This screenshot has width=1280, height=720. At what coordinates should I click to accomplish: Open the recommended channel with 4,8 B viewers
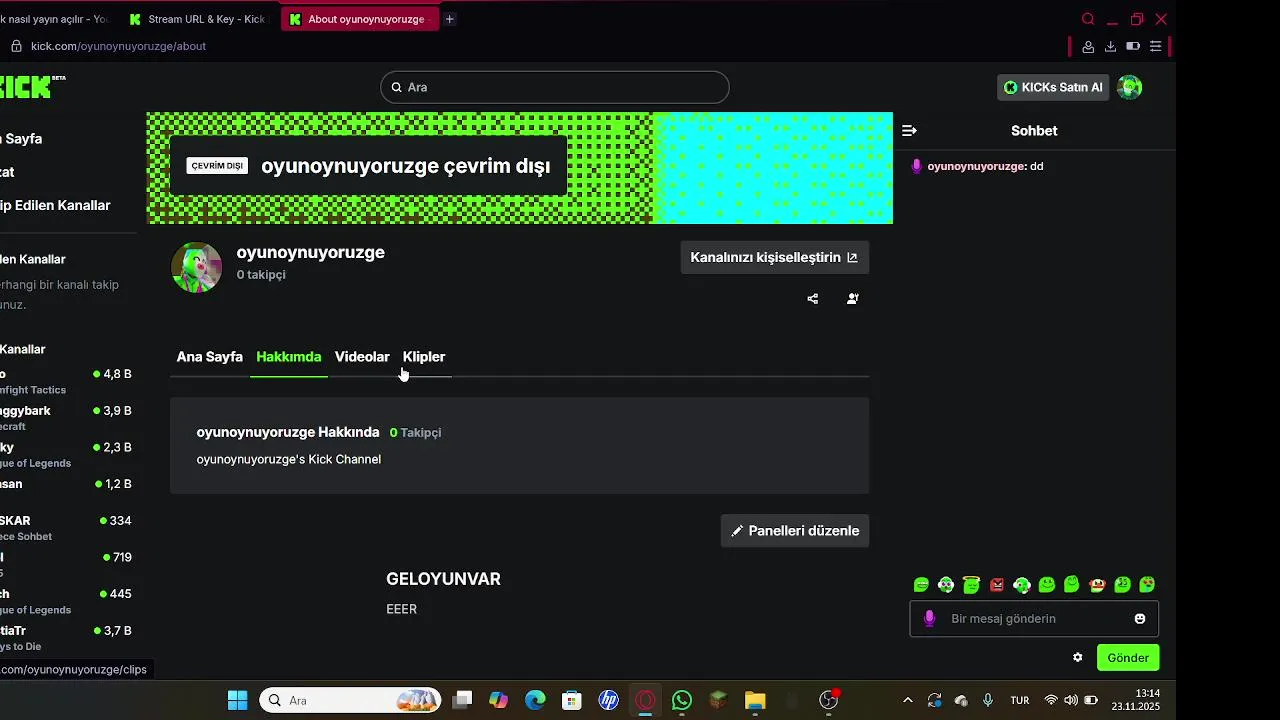click(x=66, y=381)
